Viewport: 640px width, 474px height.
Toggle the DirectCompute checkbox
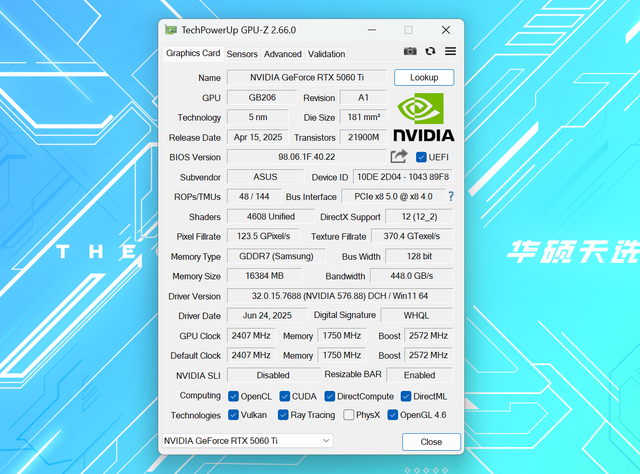click(329, 396)
